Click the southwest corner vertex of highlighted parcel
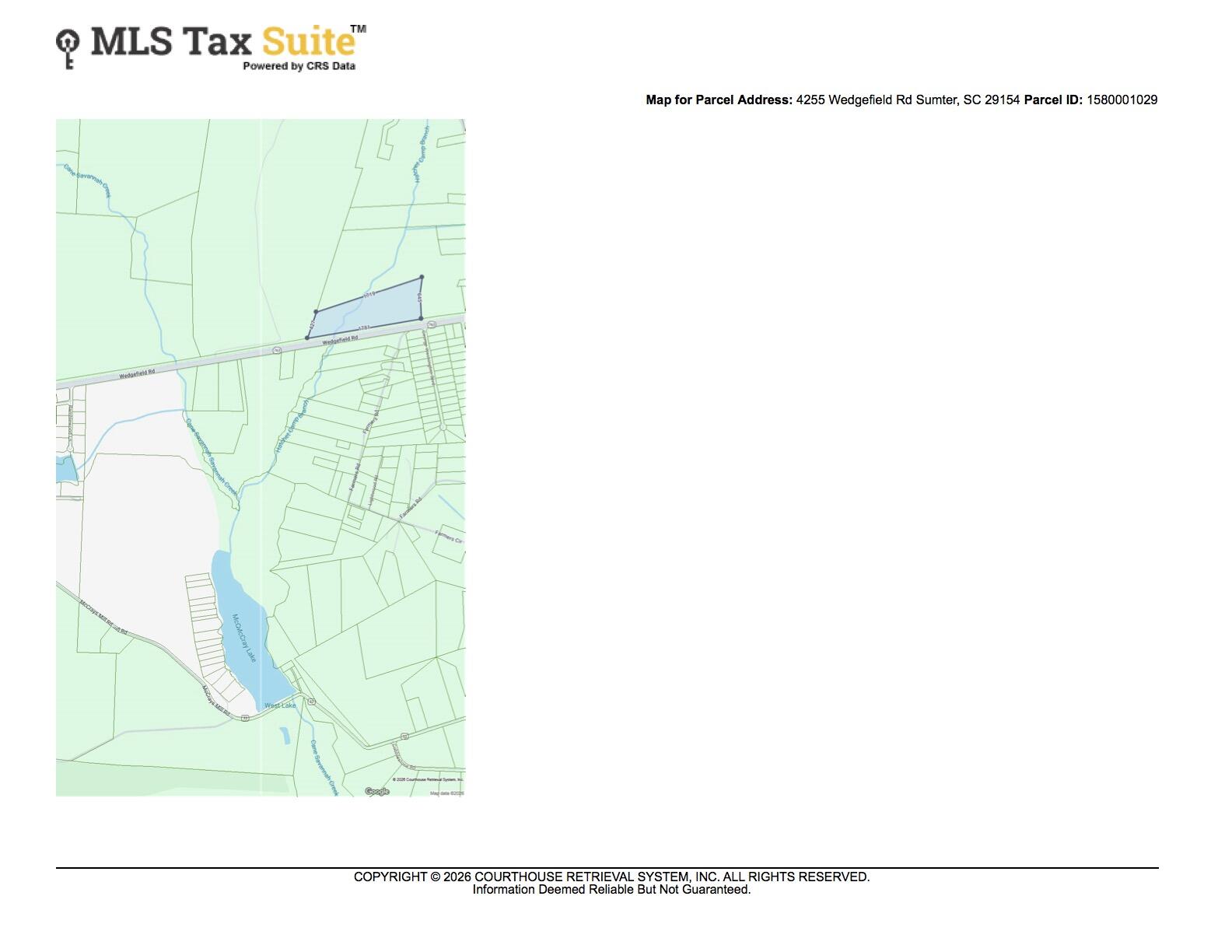This screenshot has height=952, width=1232. (x=307, y=338)
